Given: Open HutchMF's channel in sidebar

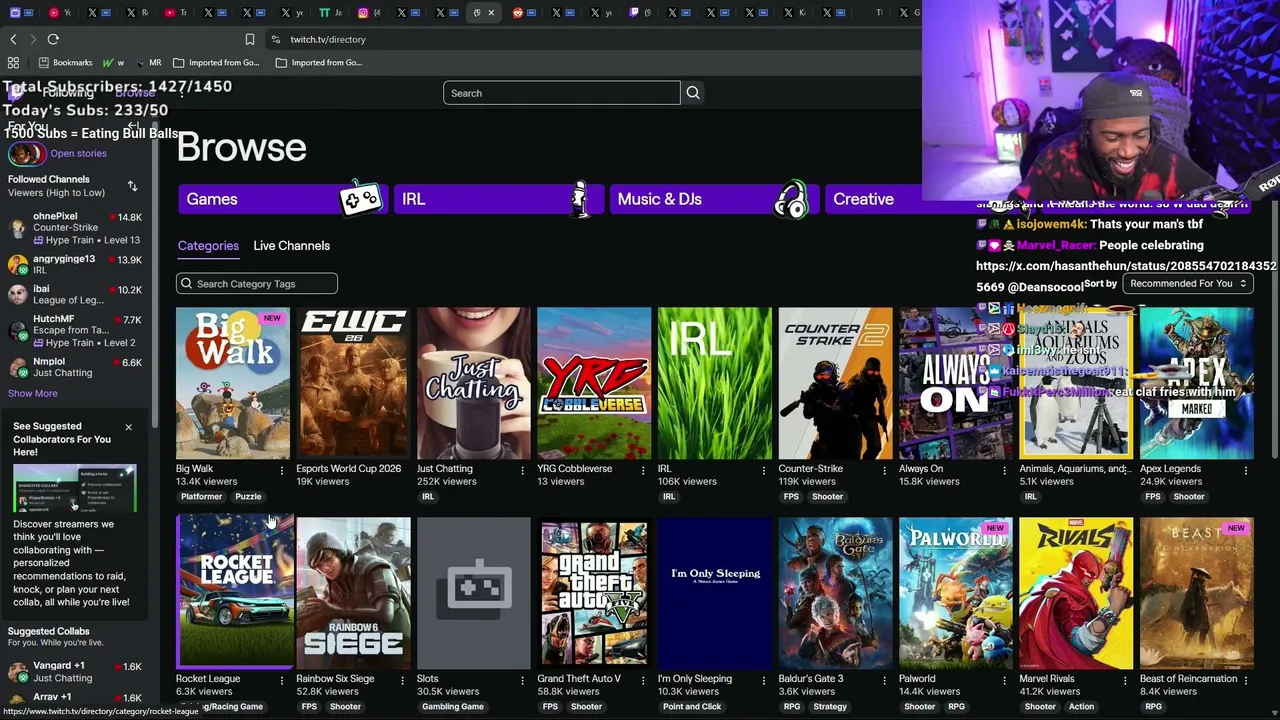Looking at the screenshot, I should click(76, 330).
